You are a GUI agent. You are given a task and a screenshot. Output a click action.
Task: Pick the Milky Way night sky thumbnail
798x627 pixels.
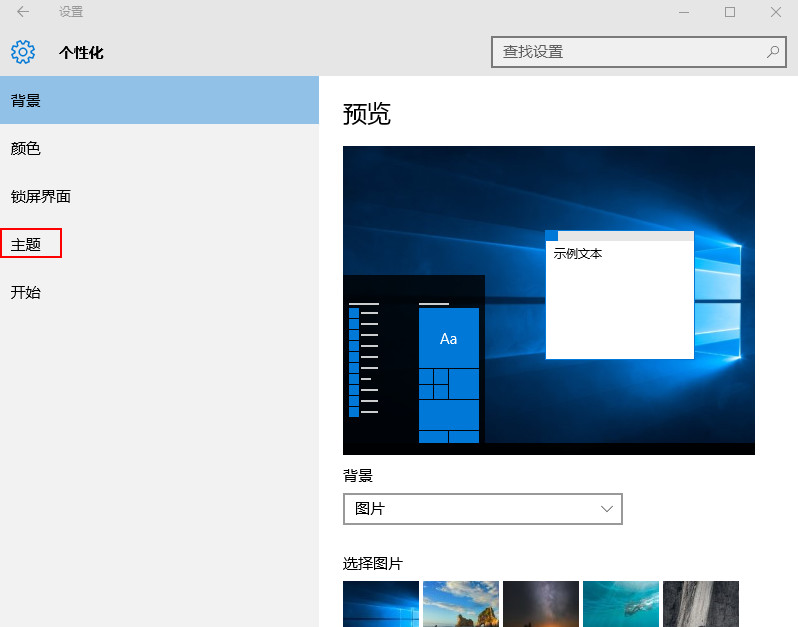tap(540, 603)
